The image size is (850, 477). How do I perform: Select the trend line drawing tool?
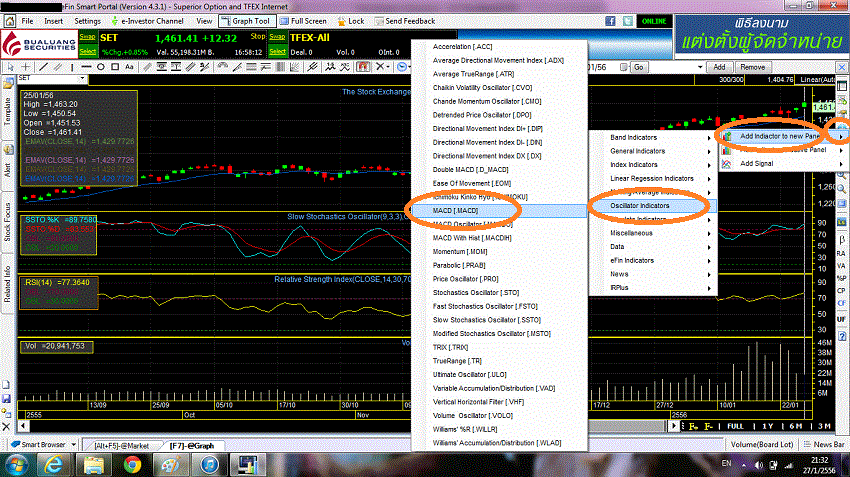click(x=43, y=67)
